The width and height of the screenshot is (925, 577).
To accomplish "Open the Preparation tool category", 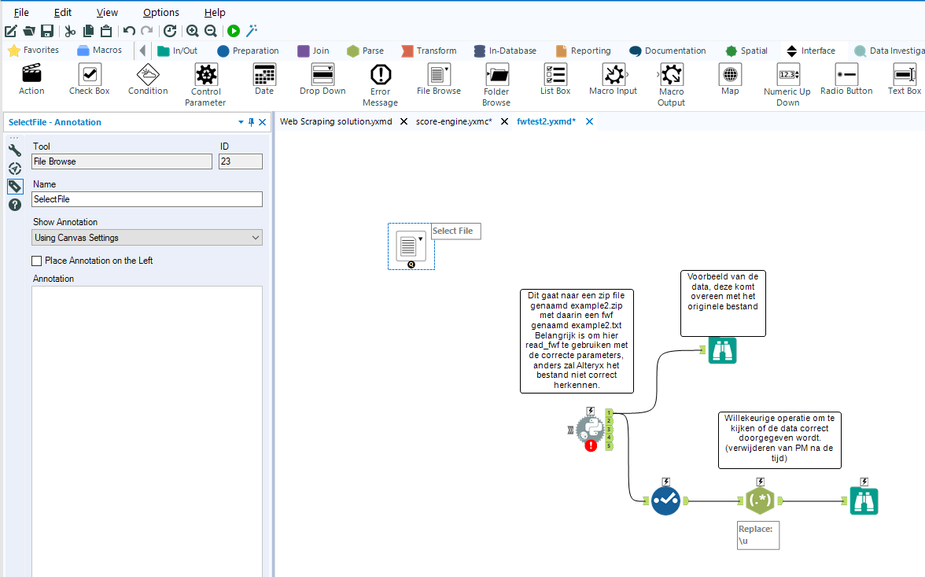I will pyautogui.click(x=248, y=51).
